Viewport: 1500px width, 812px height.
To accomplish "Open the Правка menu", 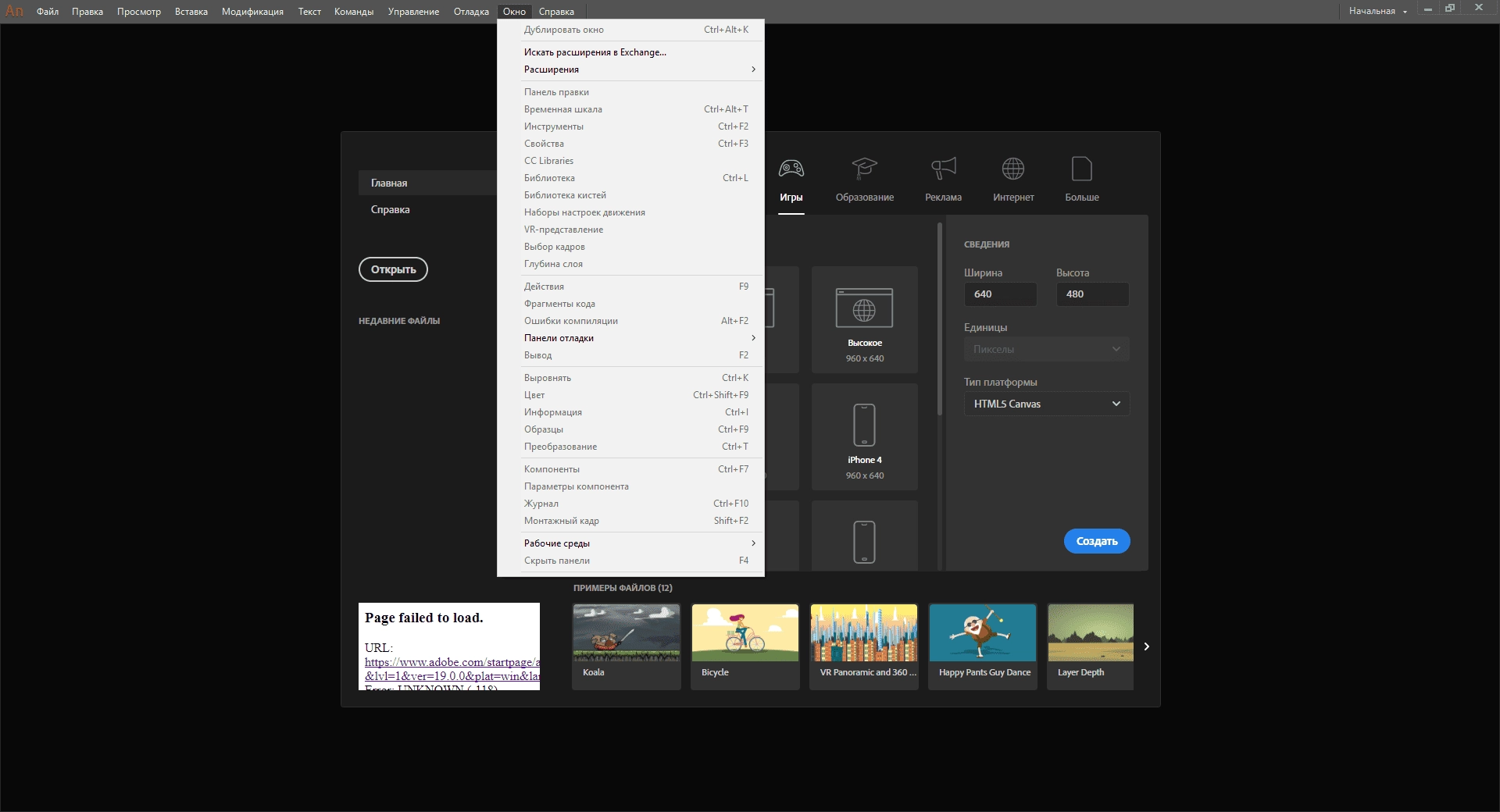I will 87,11.
